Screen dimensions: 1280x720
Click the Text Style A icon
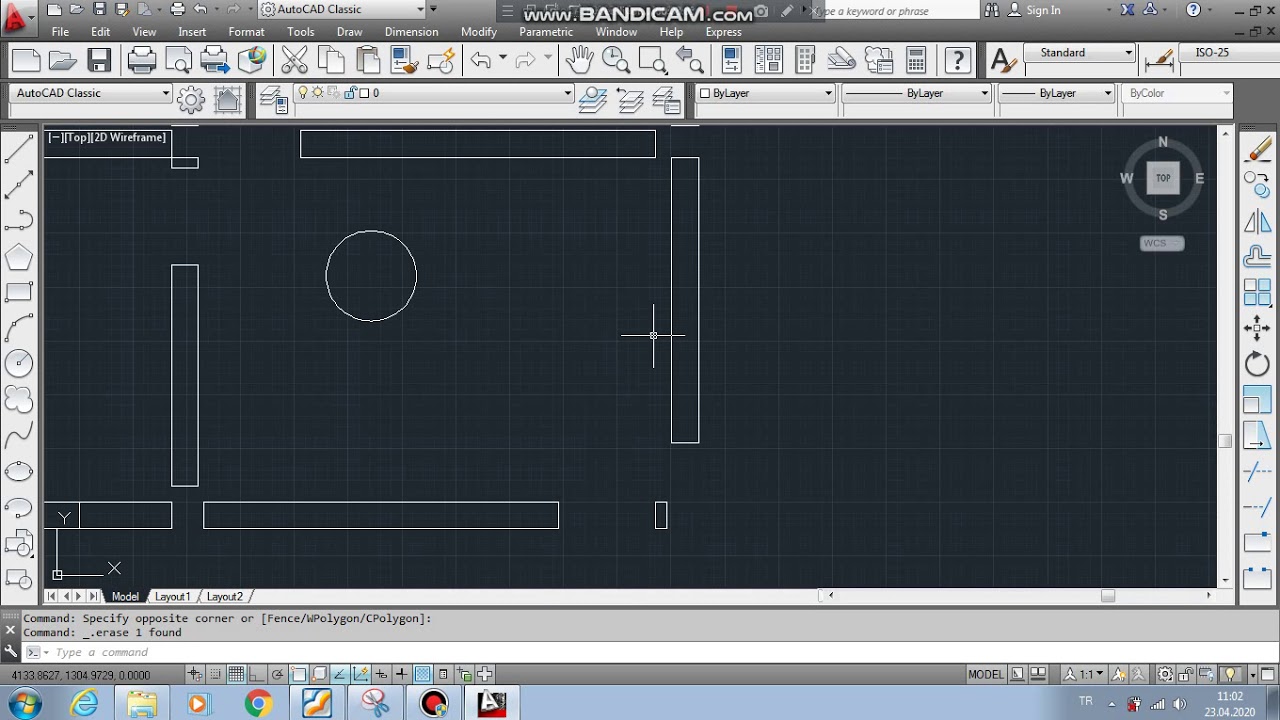1002,61
